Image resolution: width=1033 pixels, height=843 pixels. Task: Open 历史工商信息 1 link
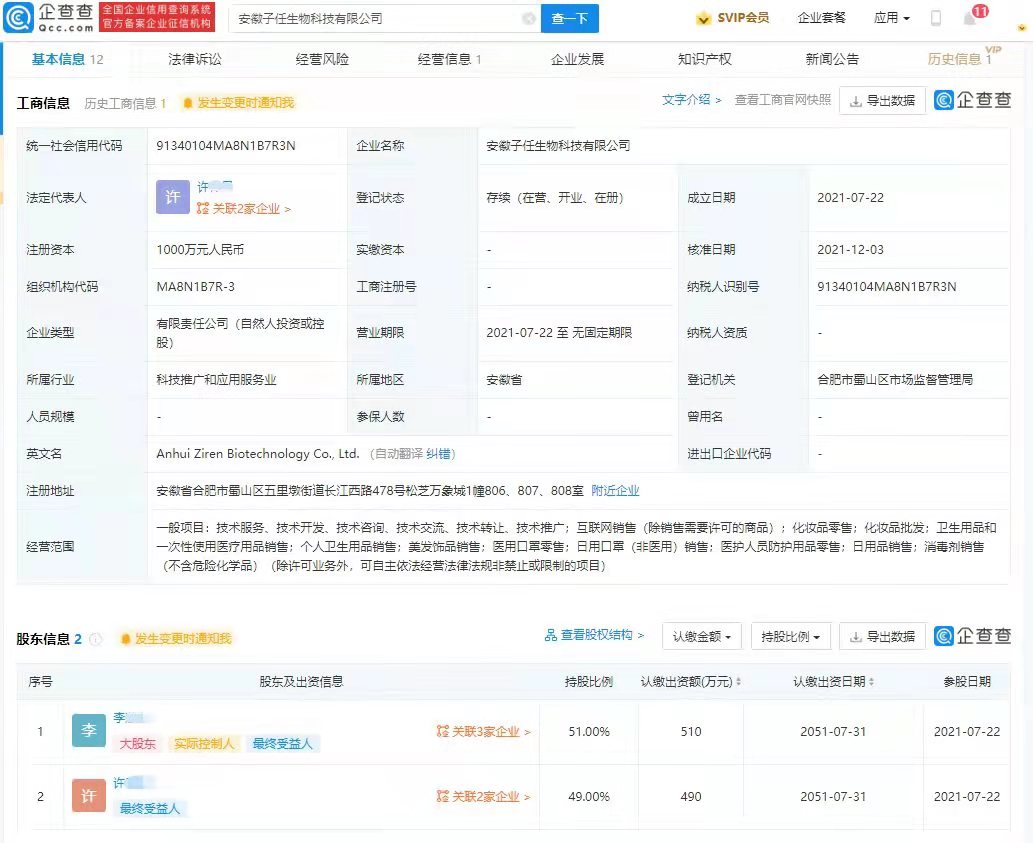tap(125, 103)
